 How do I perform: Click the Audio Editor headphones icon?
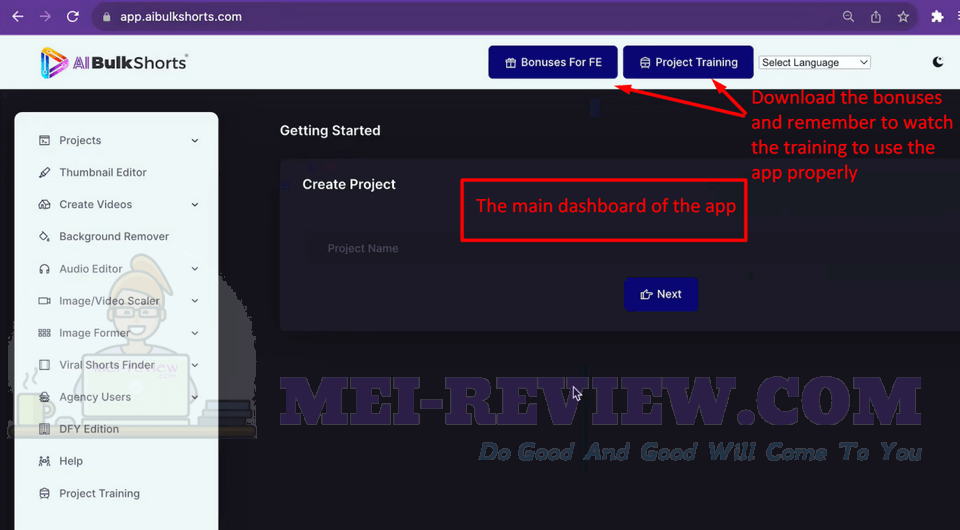44,269
